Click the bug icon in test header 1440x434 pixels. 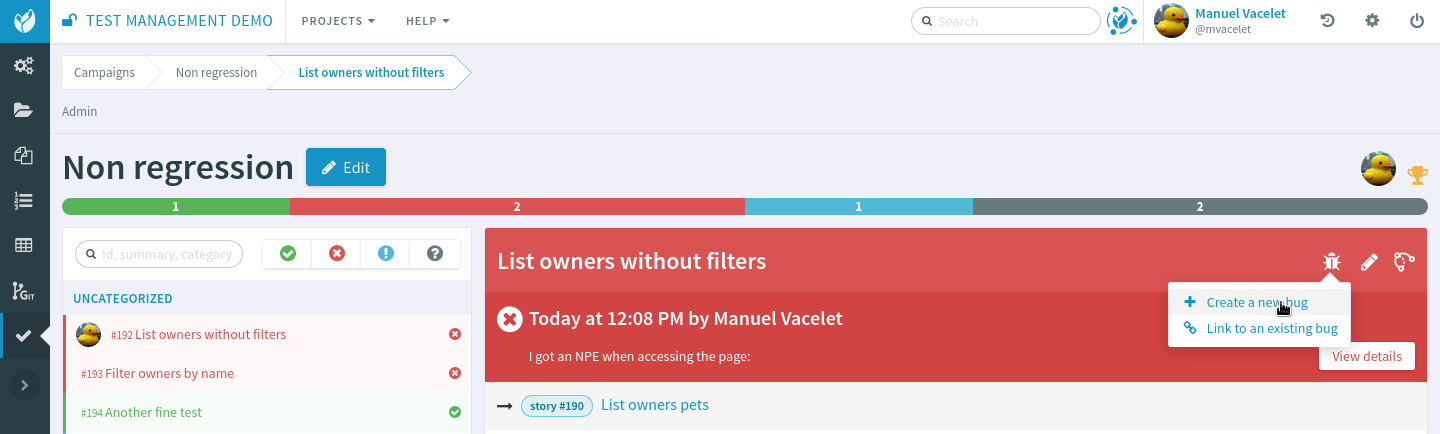pos(1331,262)
